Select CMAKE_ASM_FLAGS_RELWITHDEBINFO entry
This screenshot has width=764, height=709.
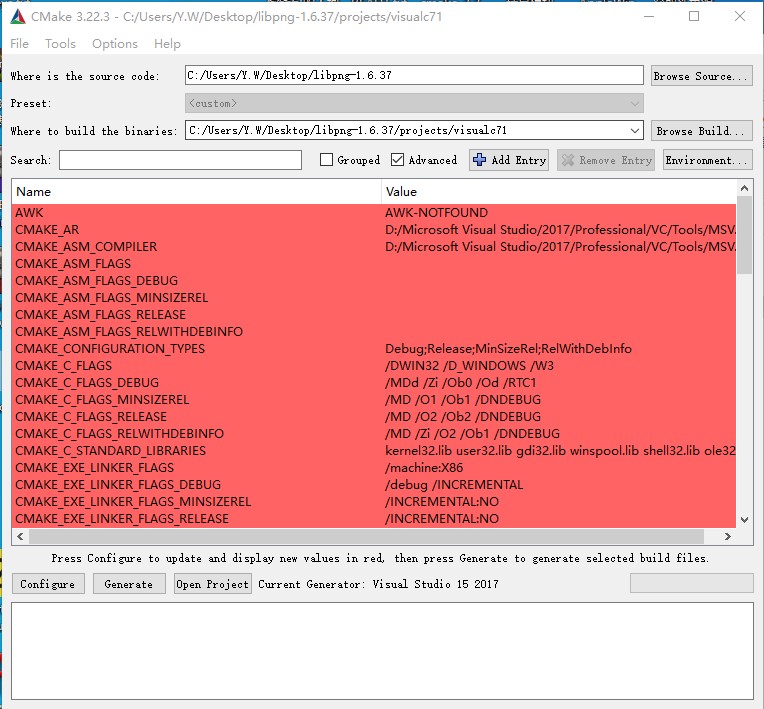[x=129, y=332]
